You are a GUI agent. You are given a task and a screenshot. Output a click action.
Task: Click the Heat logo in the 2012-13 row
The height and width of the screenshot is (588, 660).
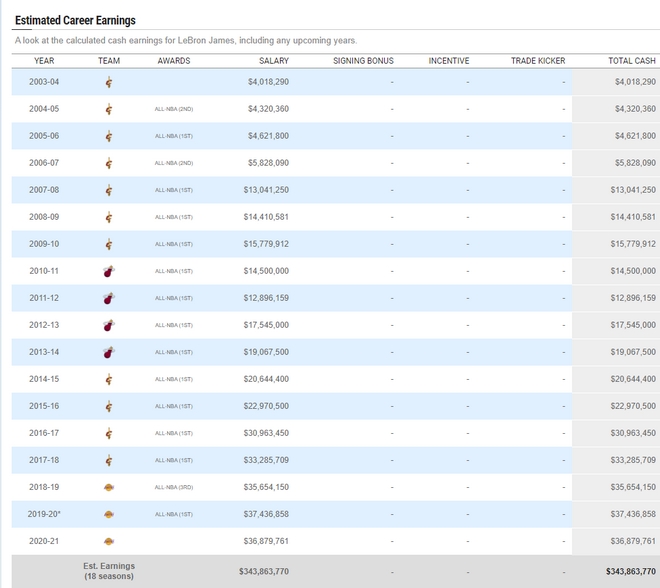click(109, 325)
